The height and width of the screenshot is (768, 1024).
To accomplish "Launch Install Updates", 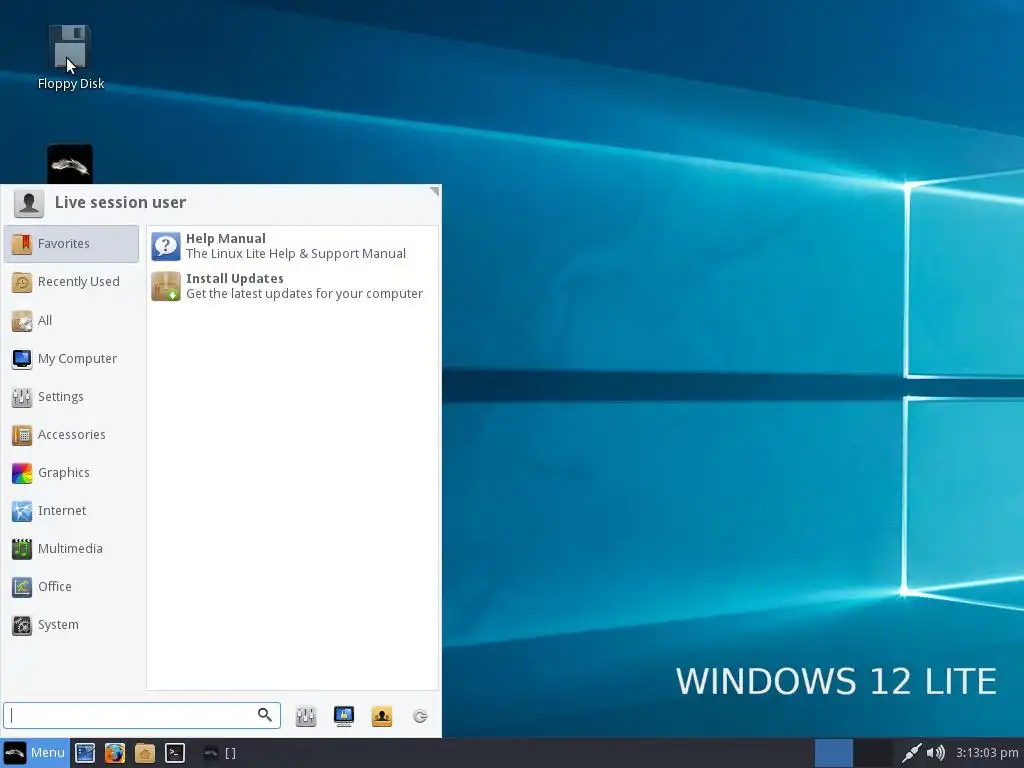I will pyautogui.click(x=292, y=286).
